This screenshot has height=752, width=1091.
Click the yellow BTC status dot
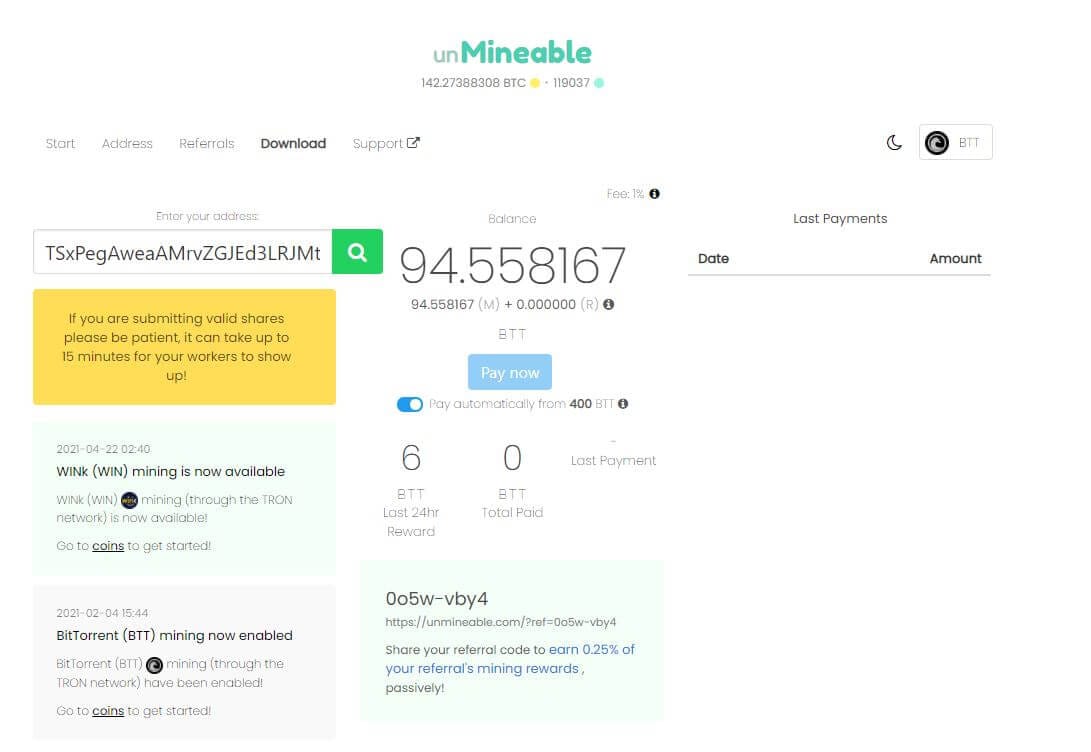coord(534,83)
